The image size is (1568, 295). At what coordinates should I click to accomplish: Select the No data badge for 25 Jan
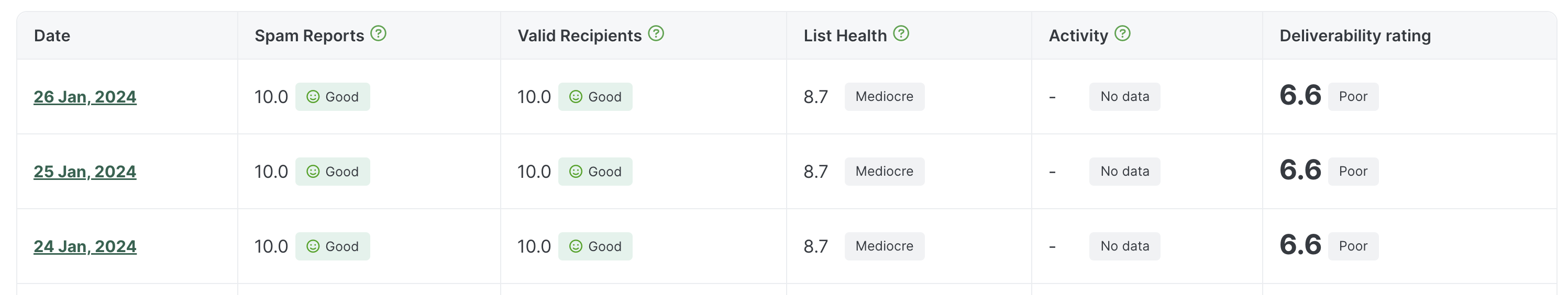(x=1124, y=172)
